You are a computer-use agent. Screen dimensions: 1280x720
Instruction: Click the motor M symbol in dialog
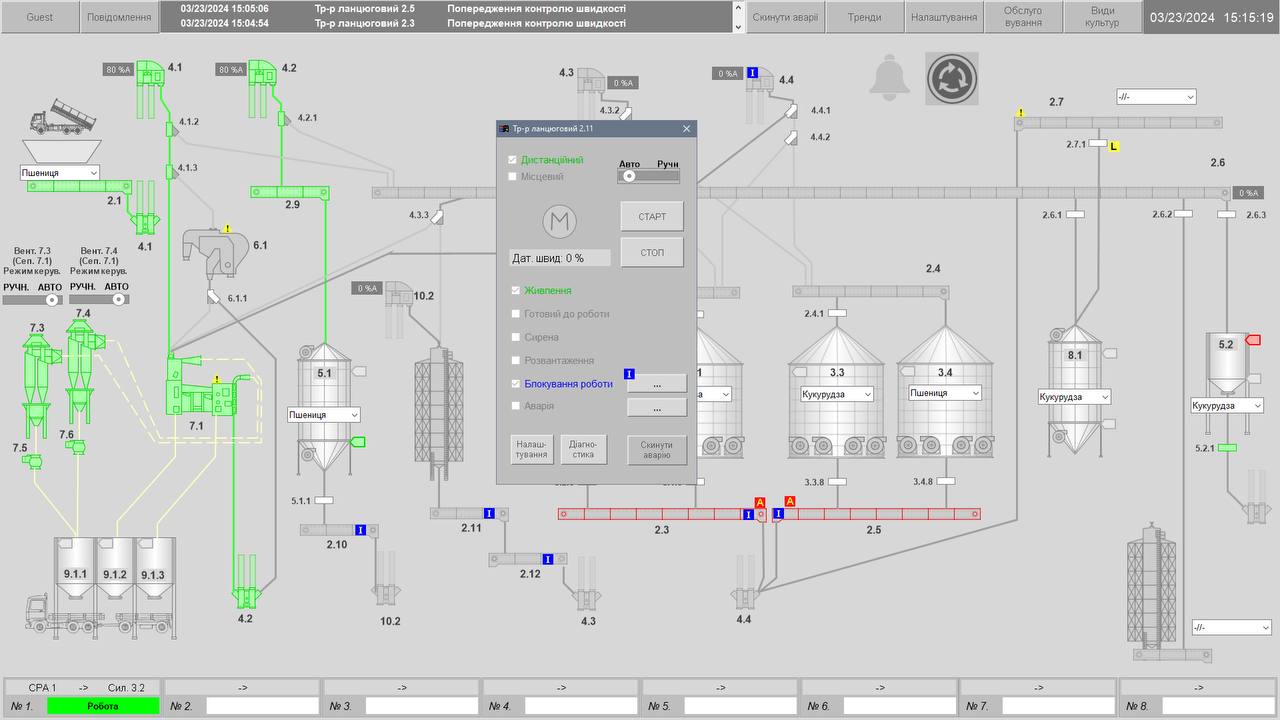pyautogui.click(x=560, y=222)
